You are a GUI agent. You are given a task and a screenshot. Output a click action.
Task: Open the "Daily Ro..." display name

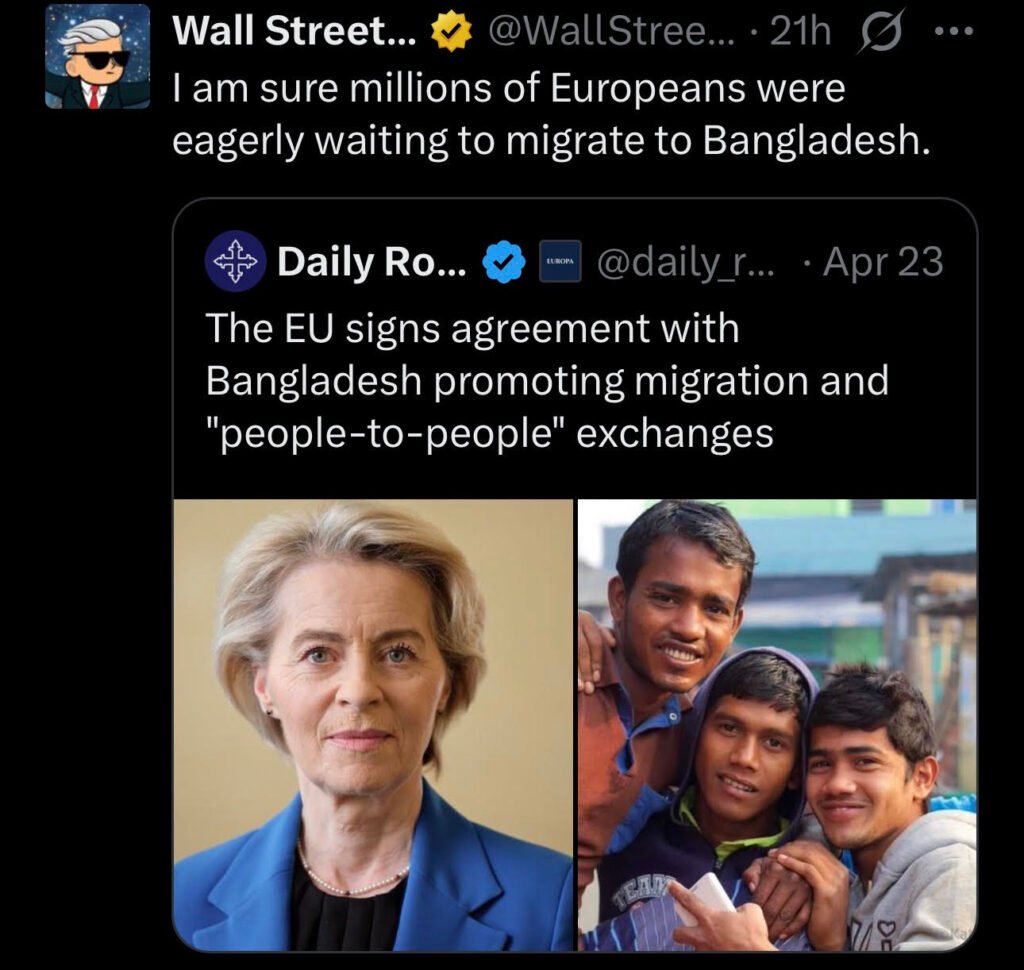(x=371, y=262)
